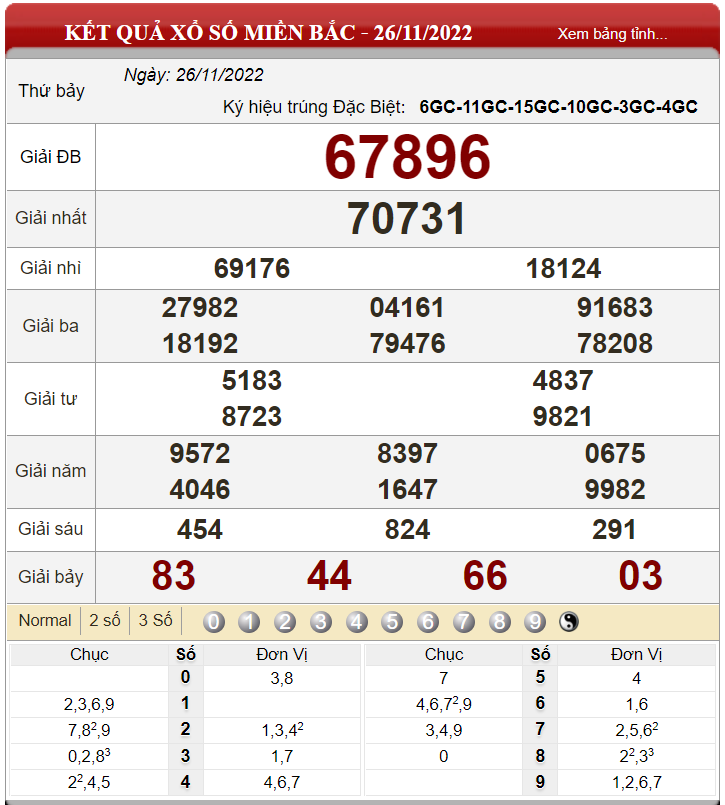Click fifth prize number 9982
This screenshot has width=725, height=805.
[615, 489]
